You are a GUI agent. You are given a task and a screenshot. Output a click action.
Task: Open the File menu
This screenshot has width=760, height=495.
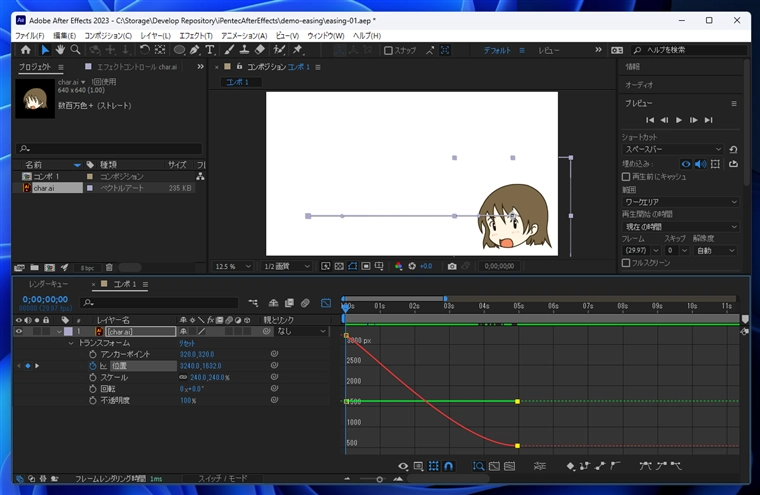pos(29,36)
